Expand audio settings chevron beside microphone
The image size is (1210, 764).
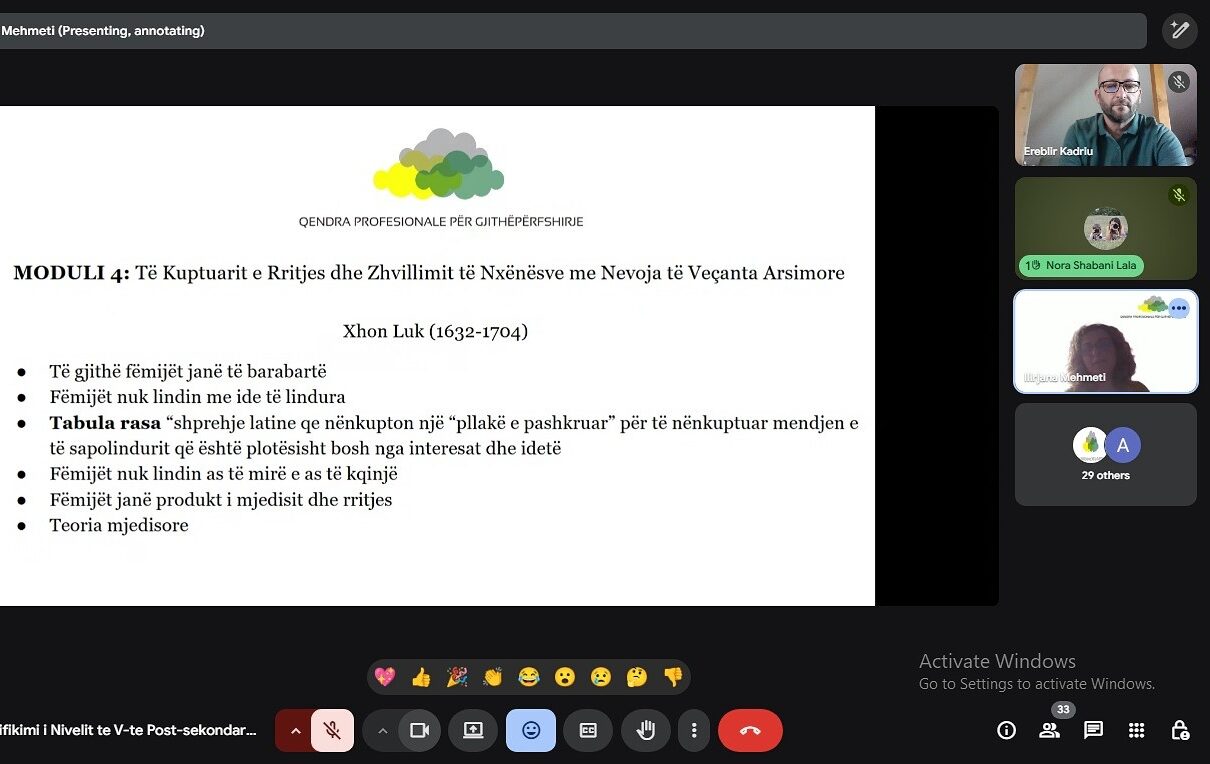(x=295, y=730)
